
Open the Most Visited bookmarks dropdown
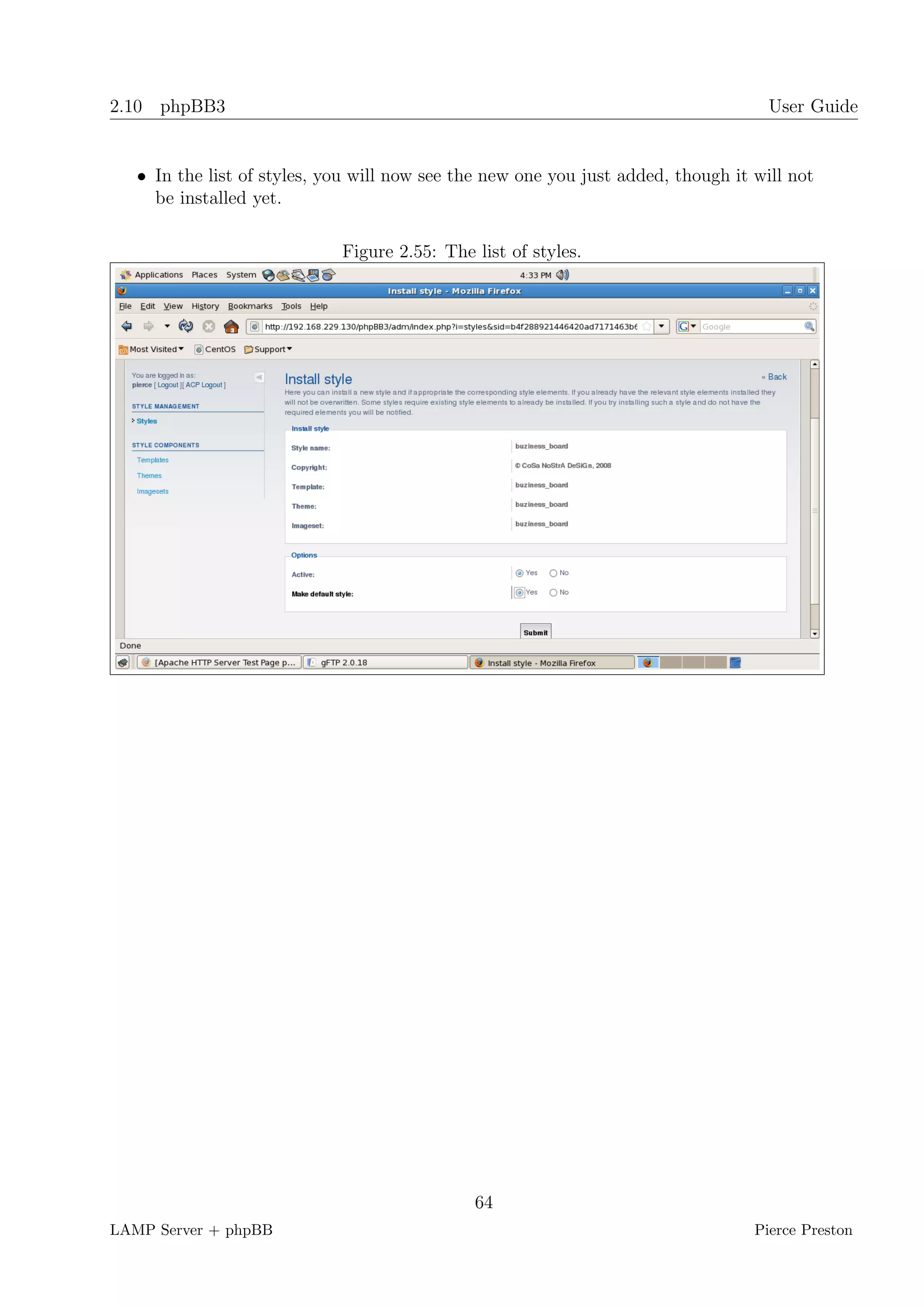[151, 349]
